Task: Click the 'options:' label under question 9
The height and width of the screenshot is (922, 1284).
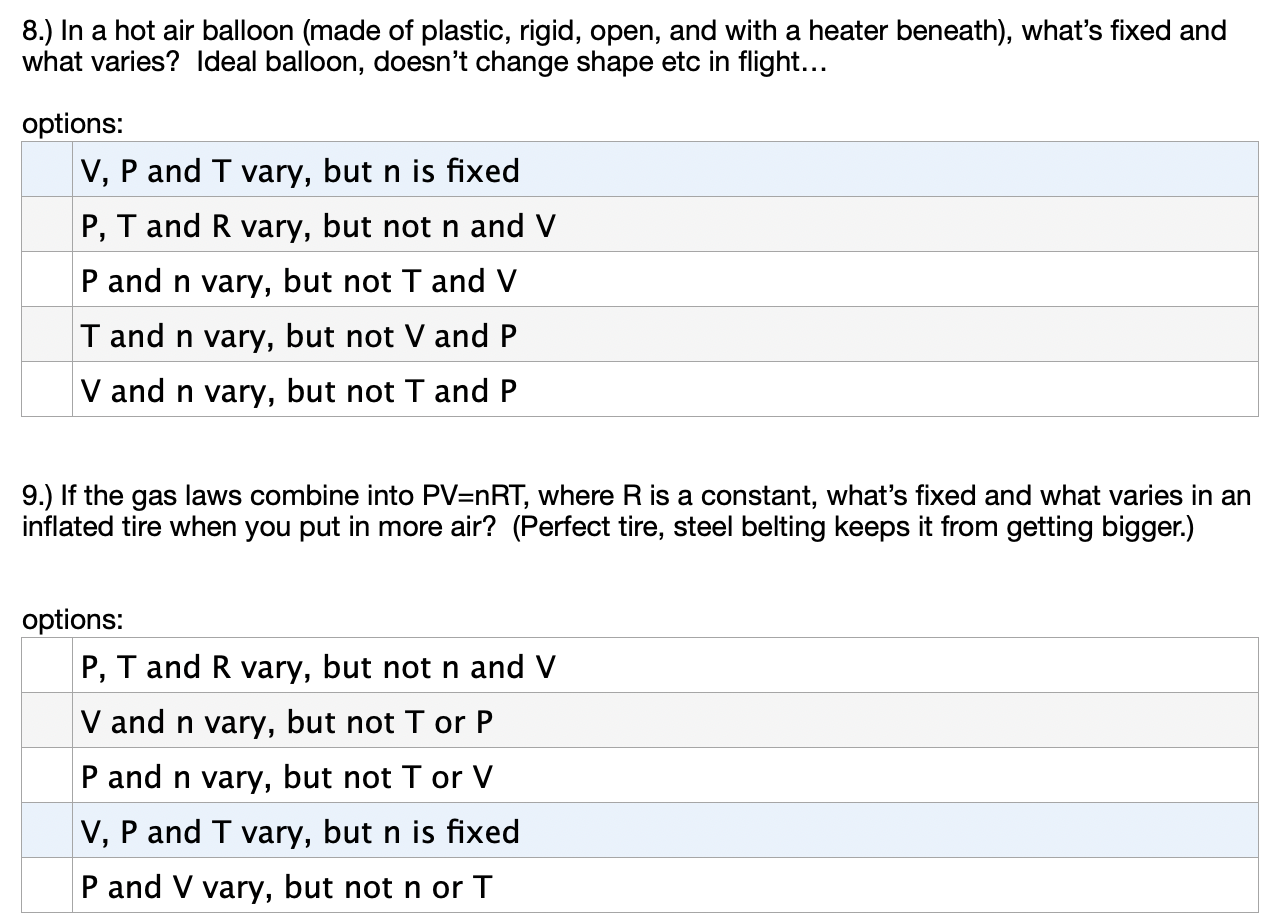Action: (73, 620)
